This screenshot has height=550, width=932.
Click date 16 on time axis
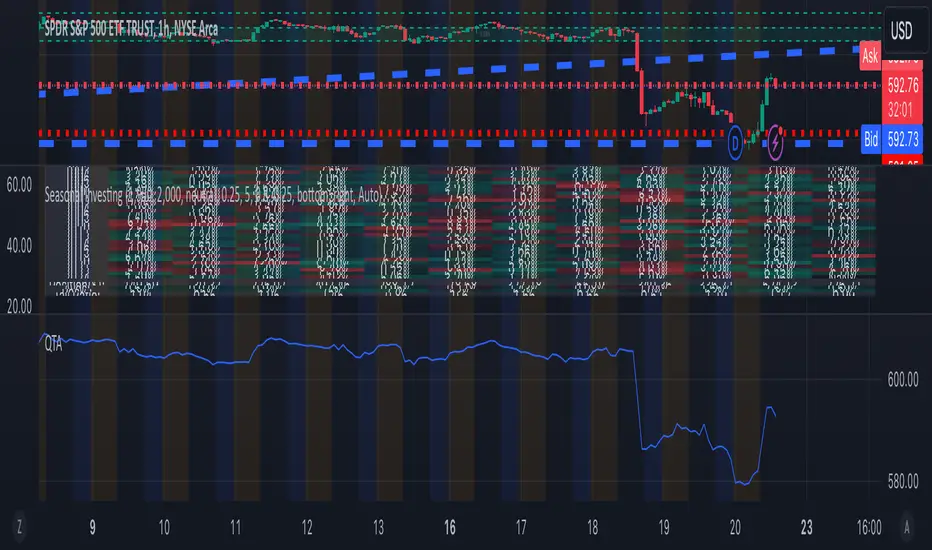450,527
